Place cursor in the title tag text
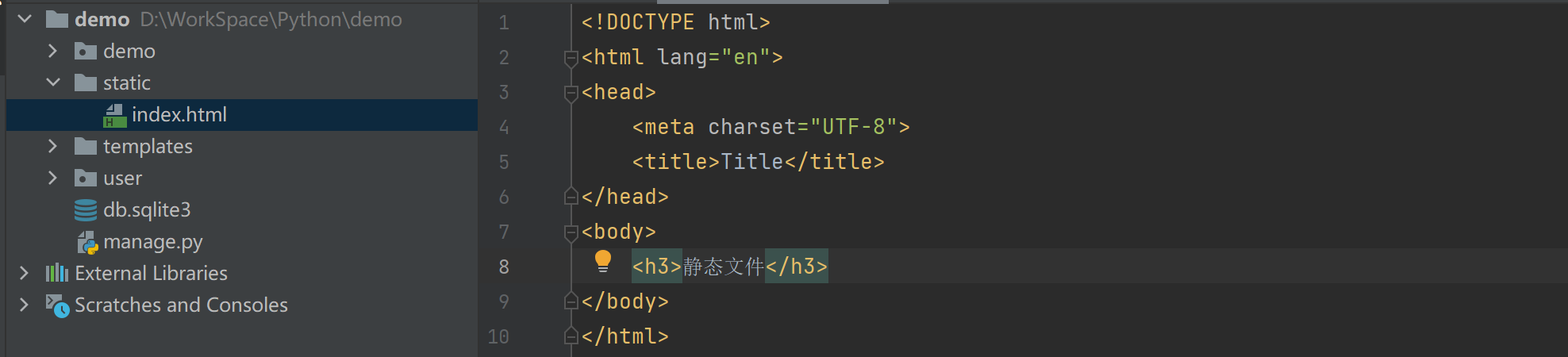Image resolution: width=1568 pixels, height=357 pixels. tap(751, 162)
